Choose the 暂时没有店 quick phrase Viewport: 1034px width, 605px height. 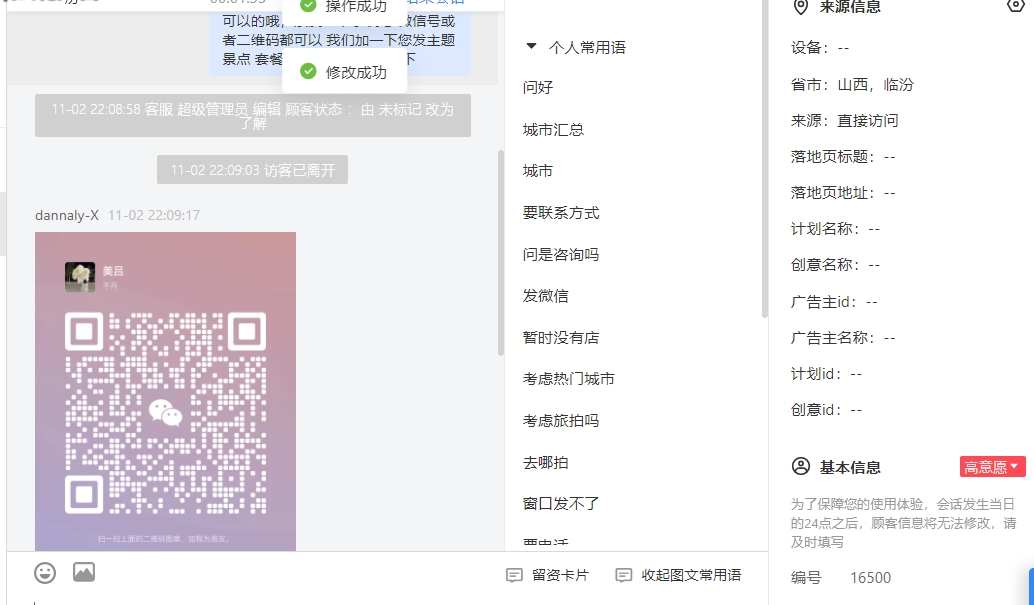[x=561, y=338]
